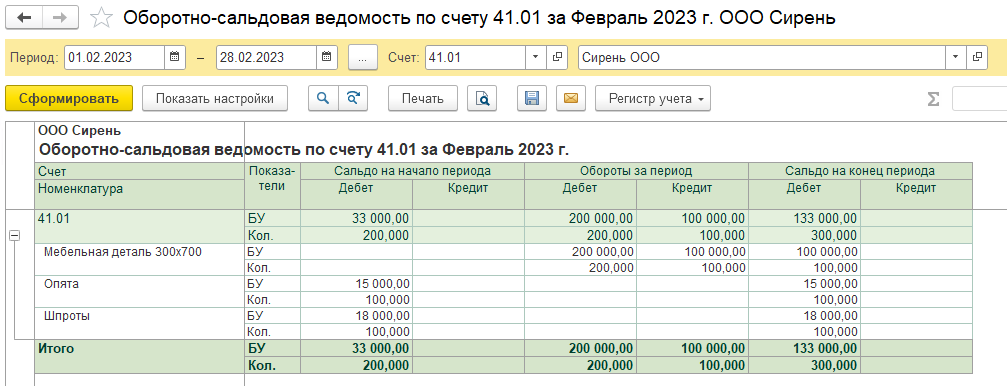Click the Сформировать button
Image resolution: width=1007 pixels, height=386 pixels.
click(x=69, y=98)
